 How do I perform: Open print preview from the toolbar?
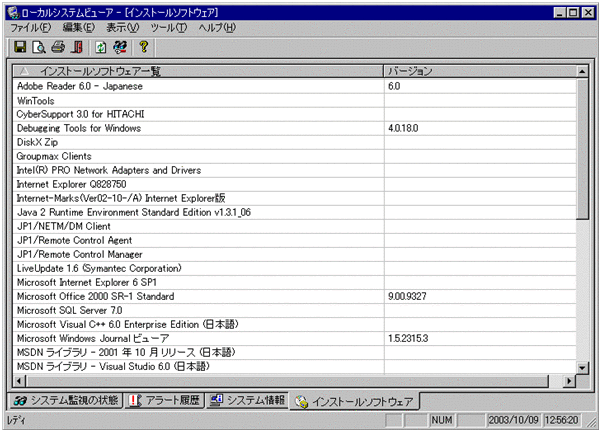click(x=38, y=47)
